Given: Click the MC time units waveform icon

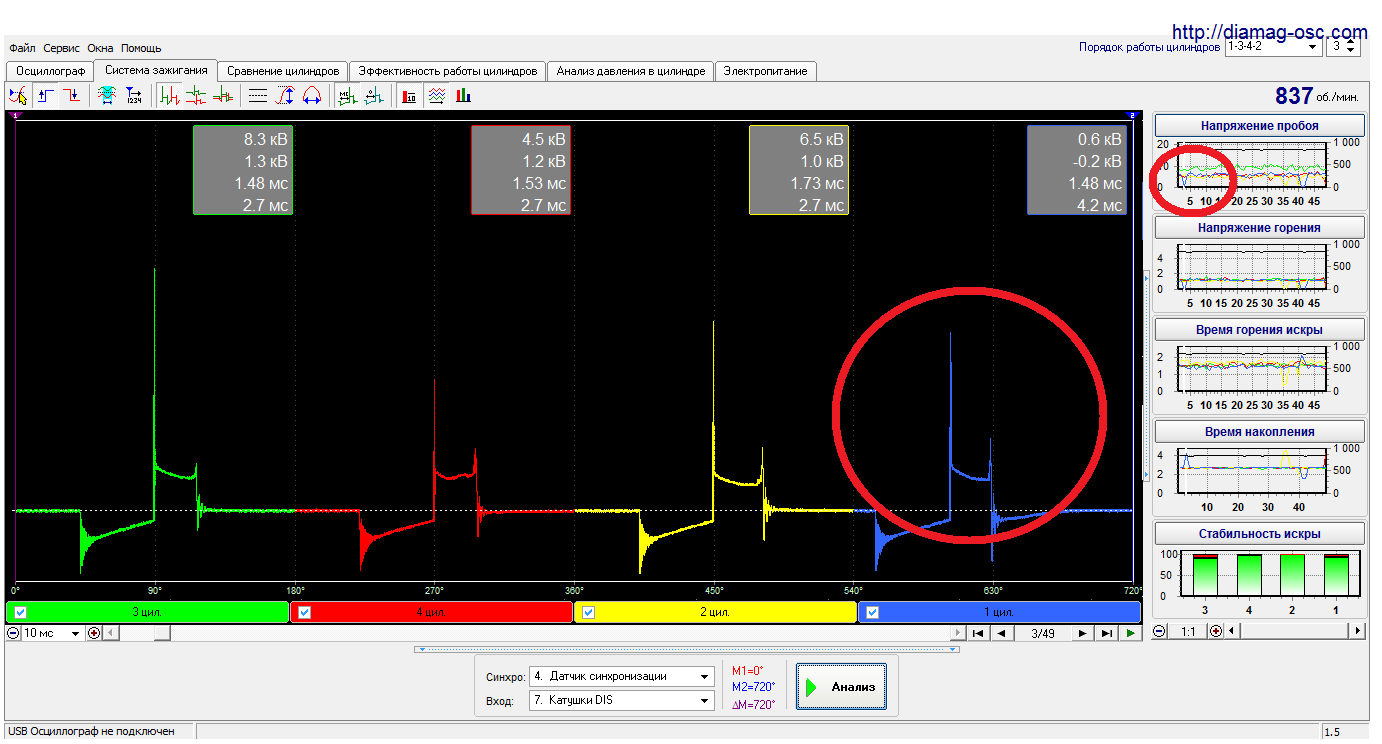Looking at the screenshot, I should pos(347,96).
